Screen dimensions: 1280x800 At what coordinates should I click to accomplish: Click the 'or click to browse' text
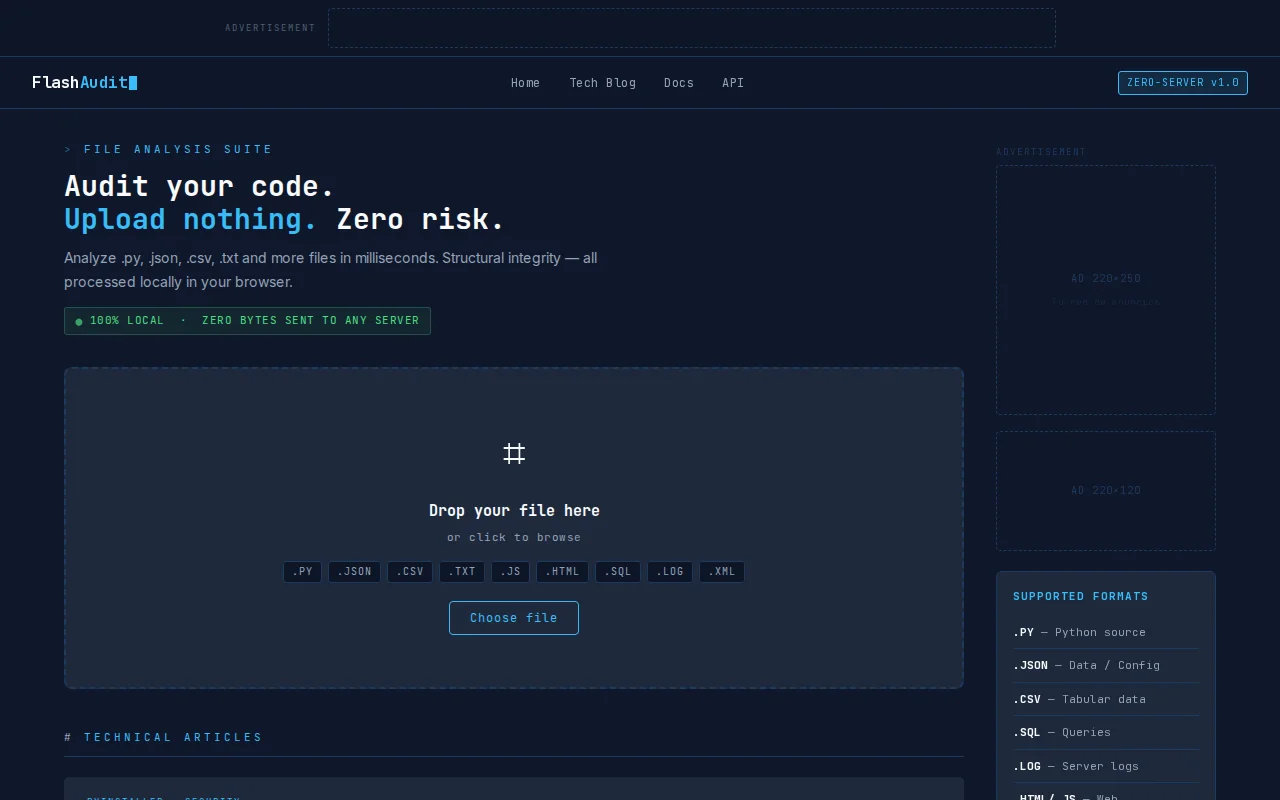pyautogui.click(x=514, y=537)
